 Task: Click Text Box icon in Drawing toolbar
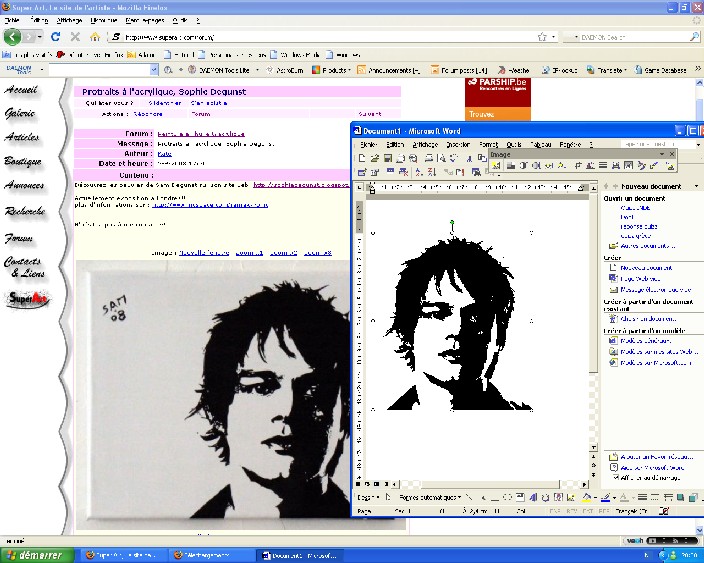520,497
